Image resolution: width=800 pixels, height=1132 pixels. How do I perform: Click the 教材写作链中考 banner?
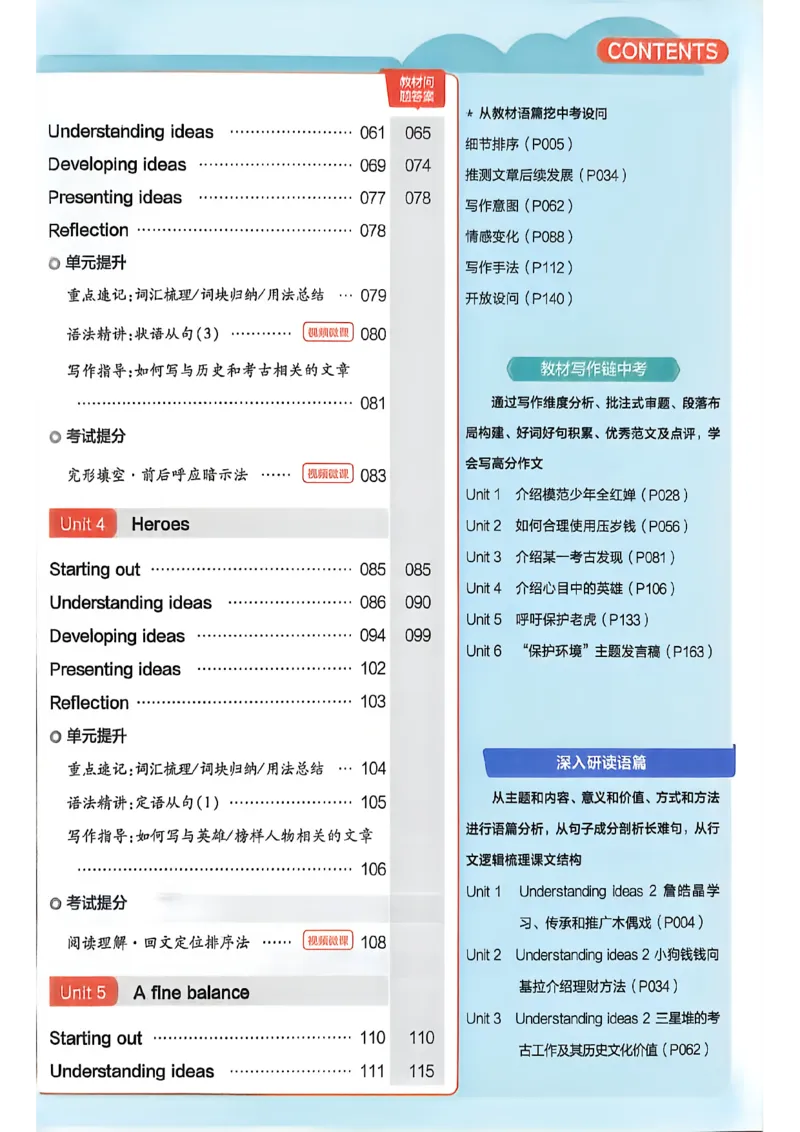point(593,369)
